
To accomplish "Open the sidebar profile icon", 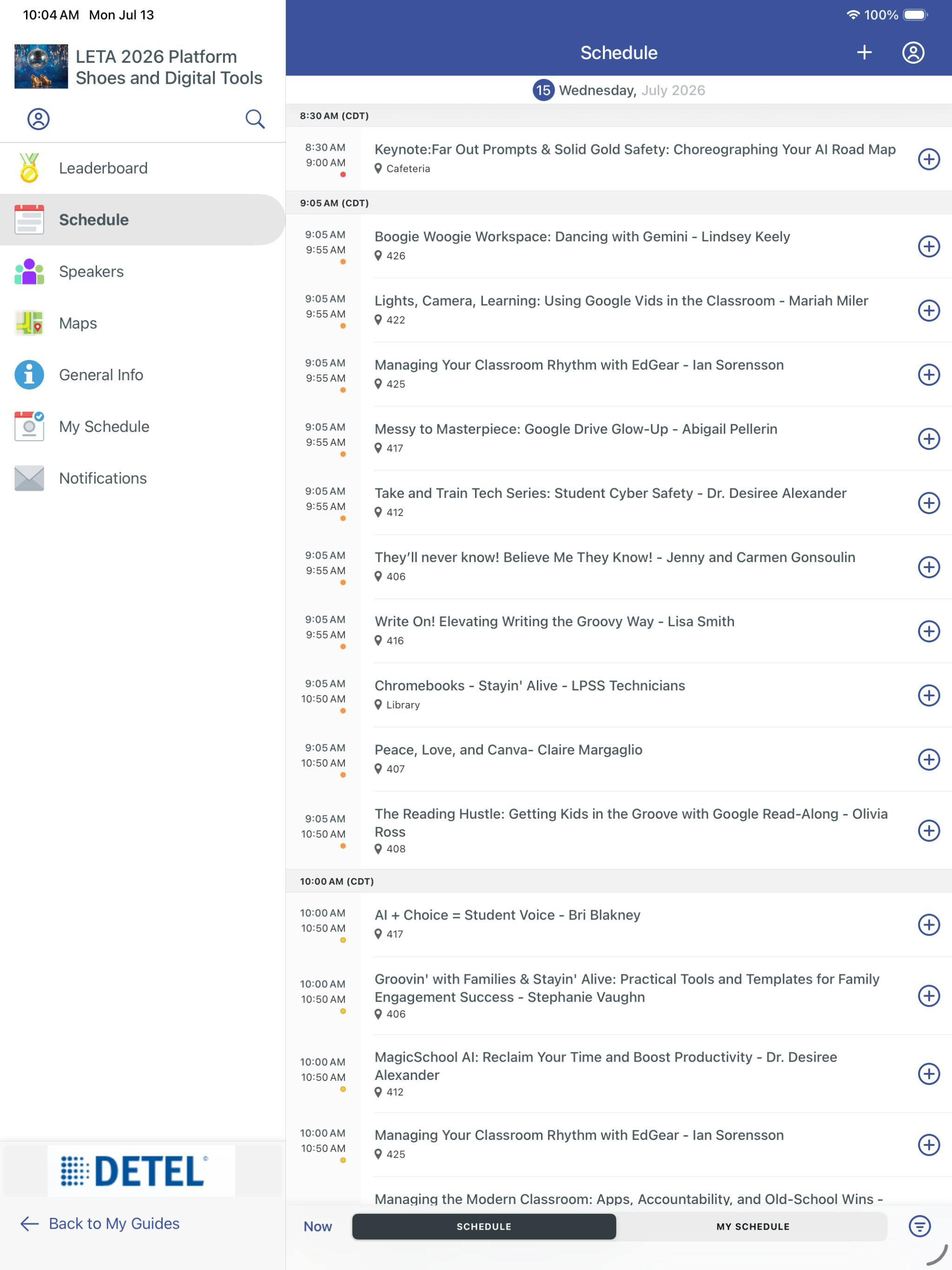I will coord(39,119).
